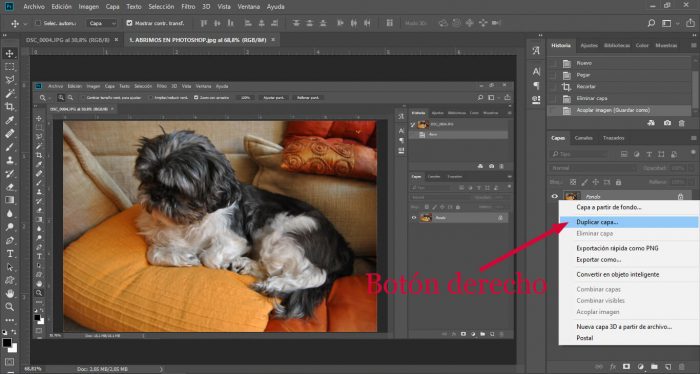Open the Filtro menu
Image resolution: width=700 pixels, height=374 pixels.
188,7
